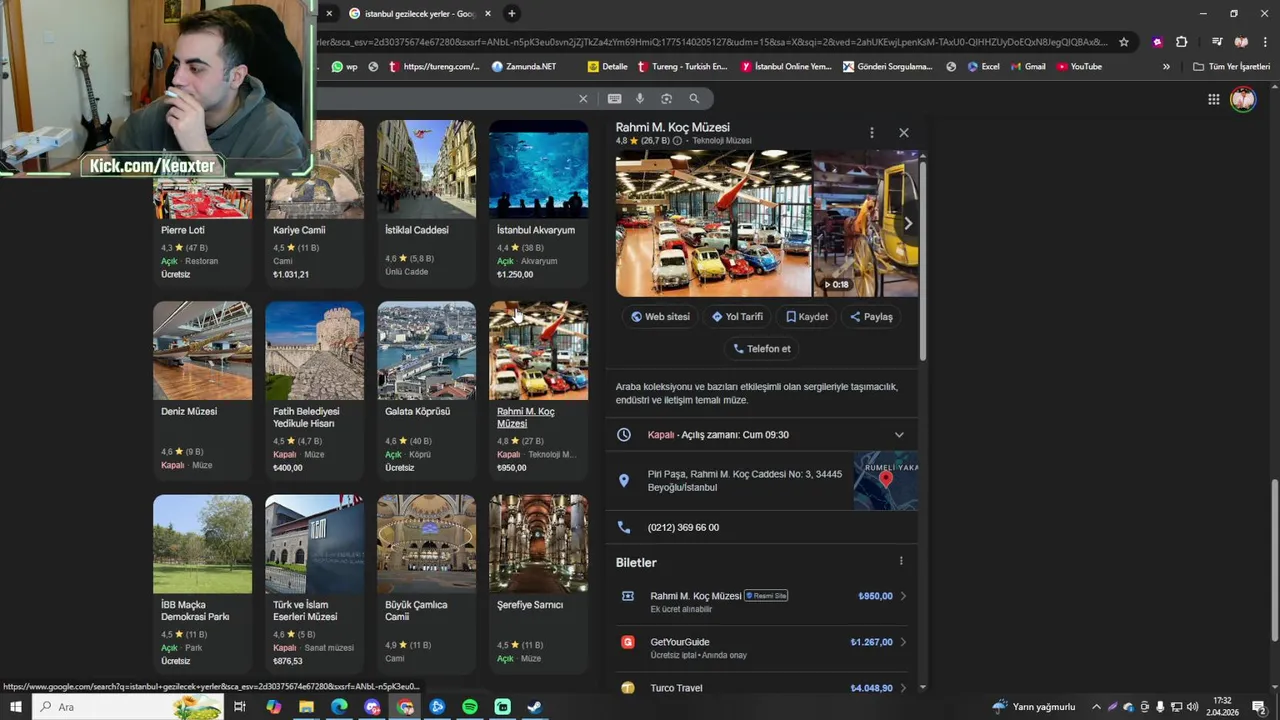Open Google Lens image search

666,98
